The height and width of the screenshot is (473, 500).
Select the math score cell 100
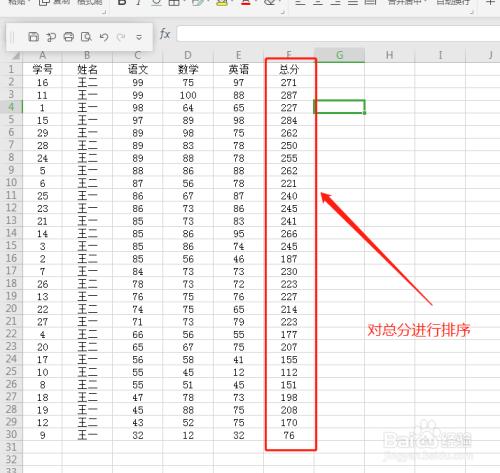pyautogui.click(x=188, y=95)
